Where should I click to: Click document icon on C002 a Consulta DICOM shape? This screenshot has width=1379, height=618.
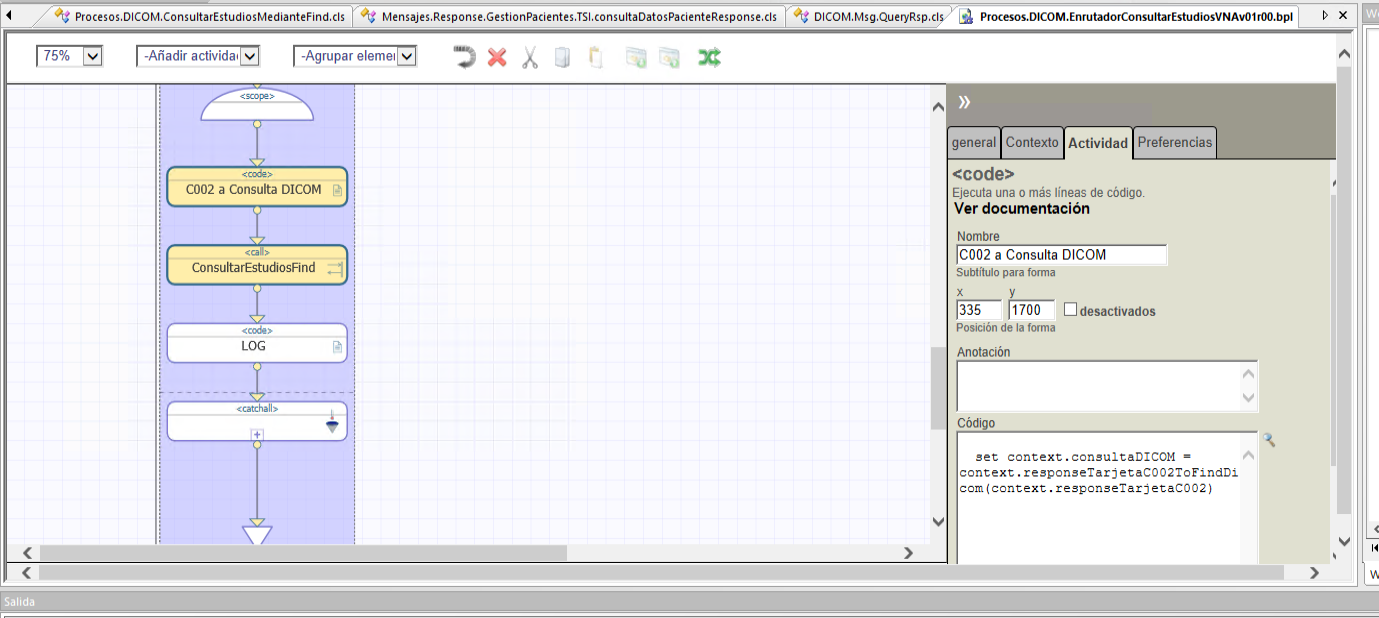click(337, 190)
